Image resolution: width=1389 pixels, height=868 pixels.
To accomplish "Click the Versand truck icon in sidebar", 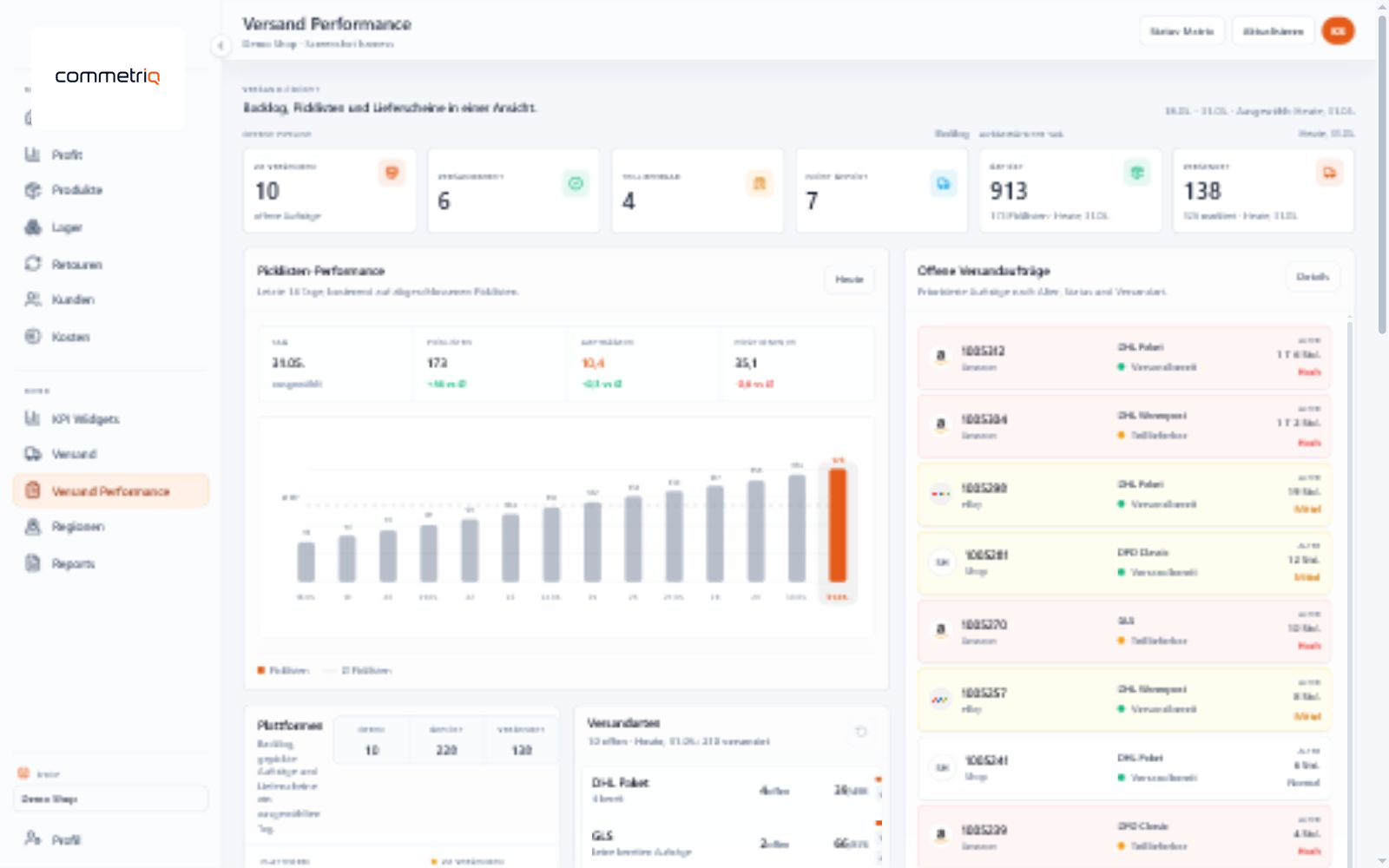I will click(x=32, y=454).
